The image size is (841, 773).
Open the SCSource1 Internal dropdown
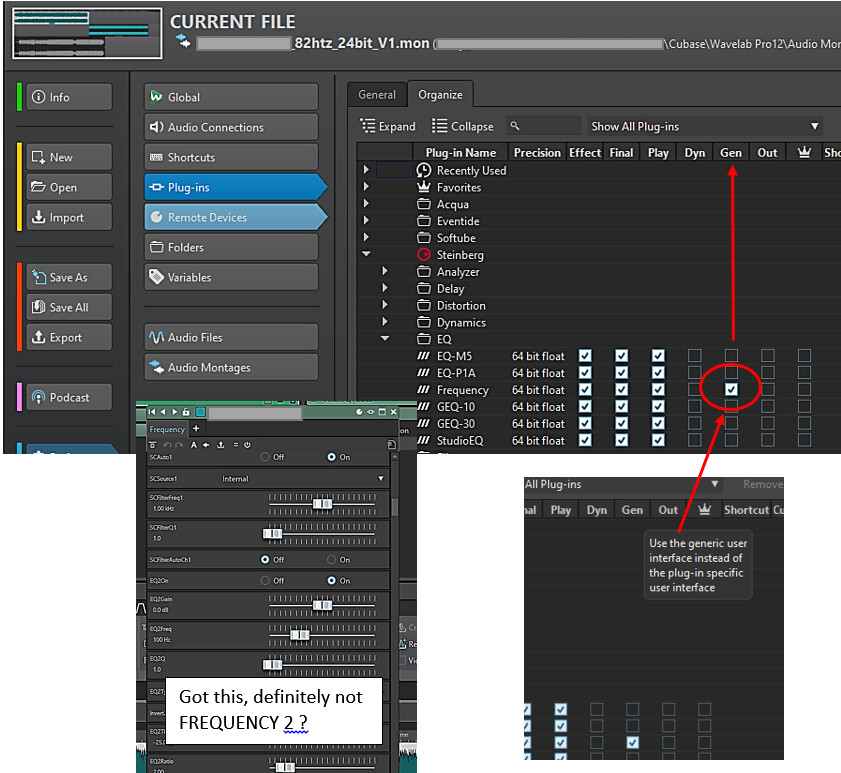click(x=303, y=478)
